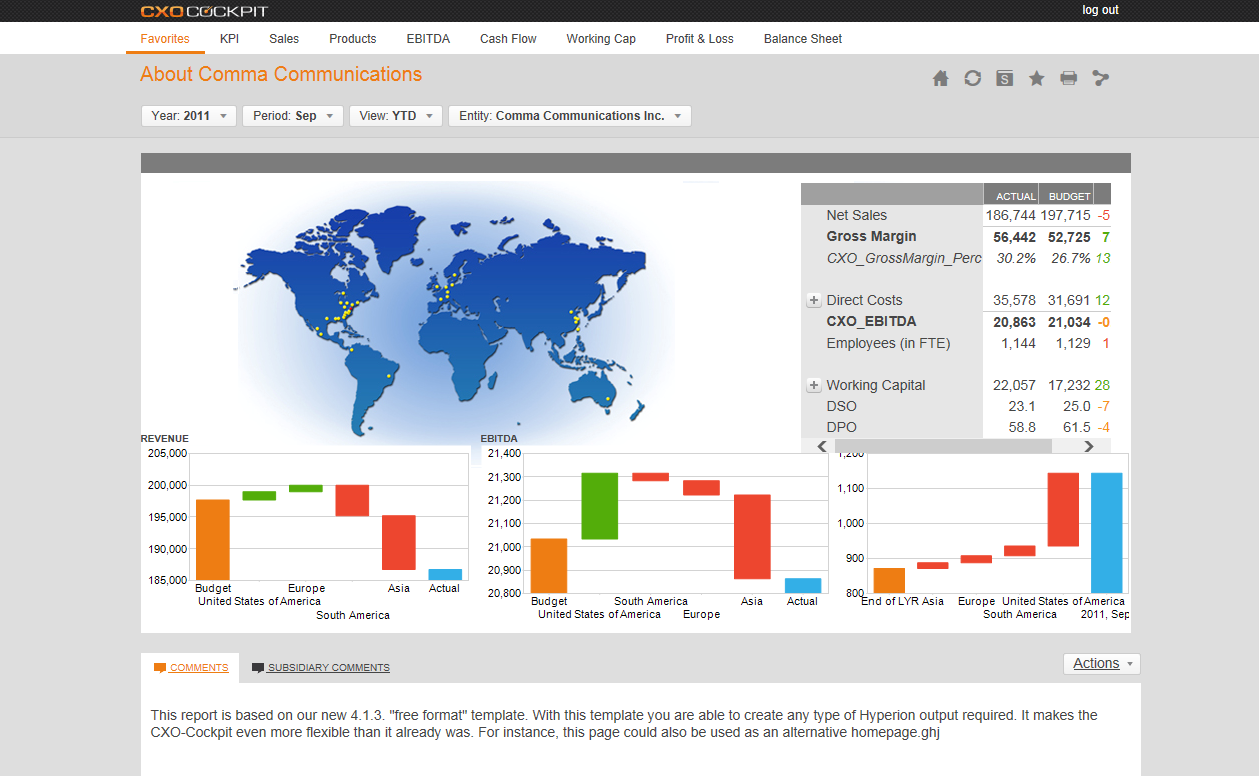Click the Net Sales actual value 186,744

tap(1010, 215)
